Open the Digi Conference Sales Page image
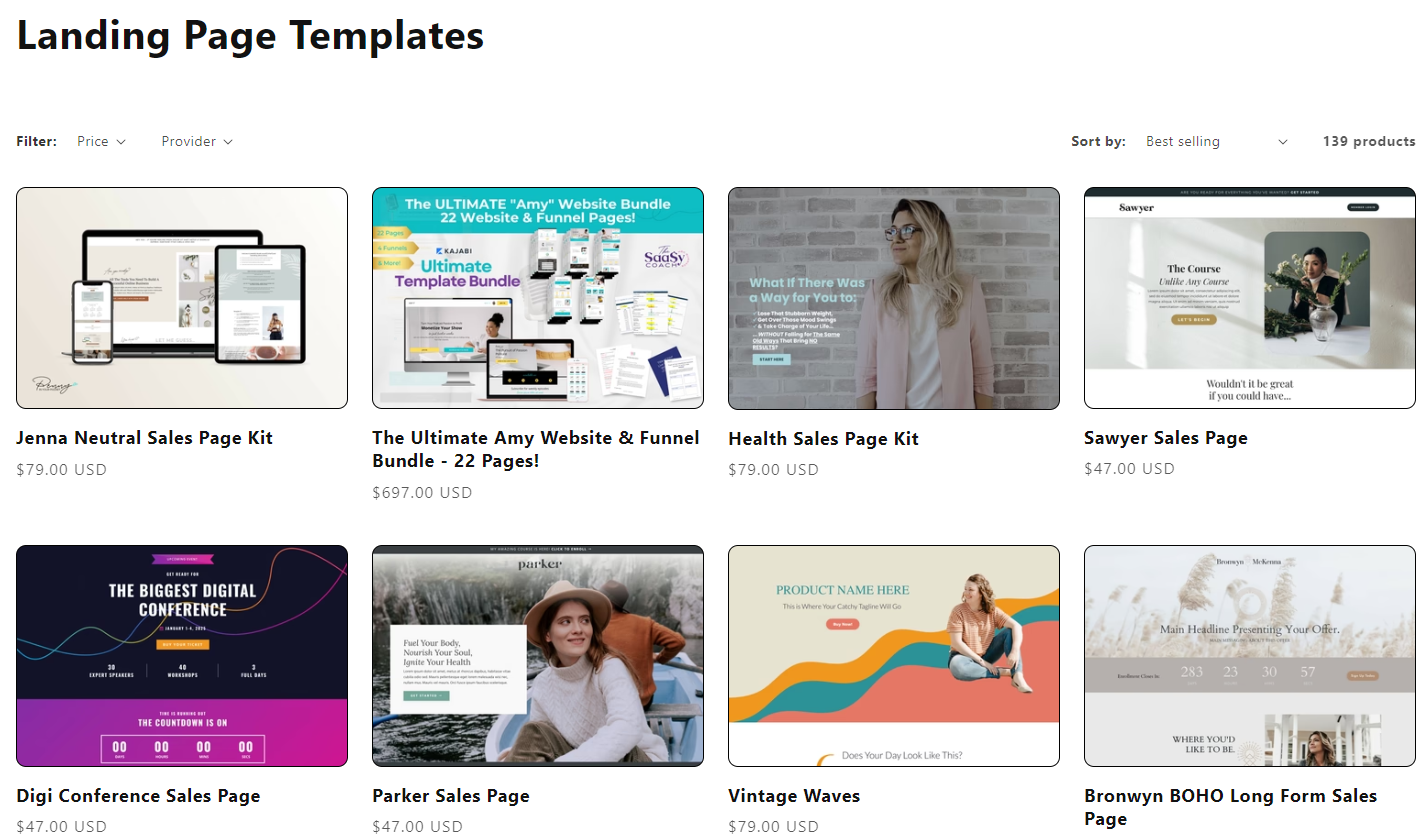 [182, 656]
